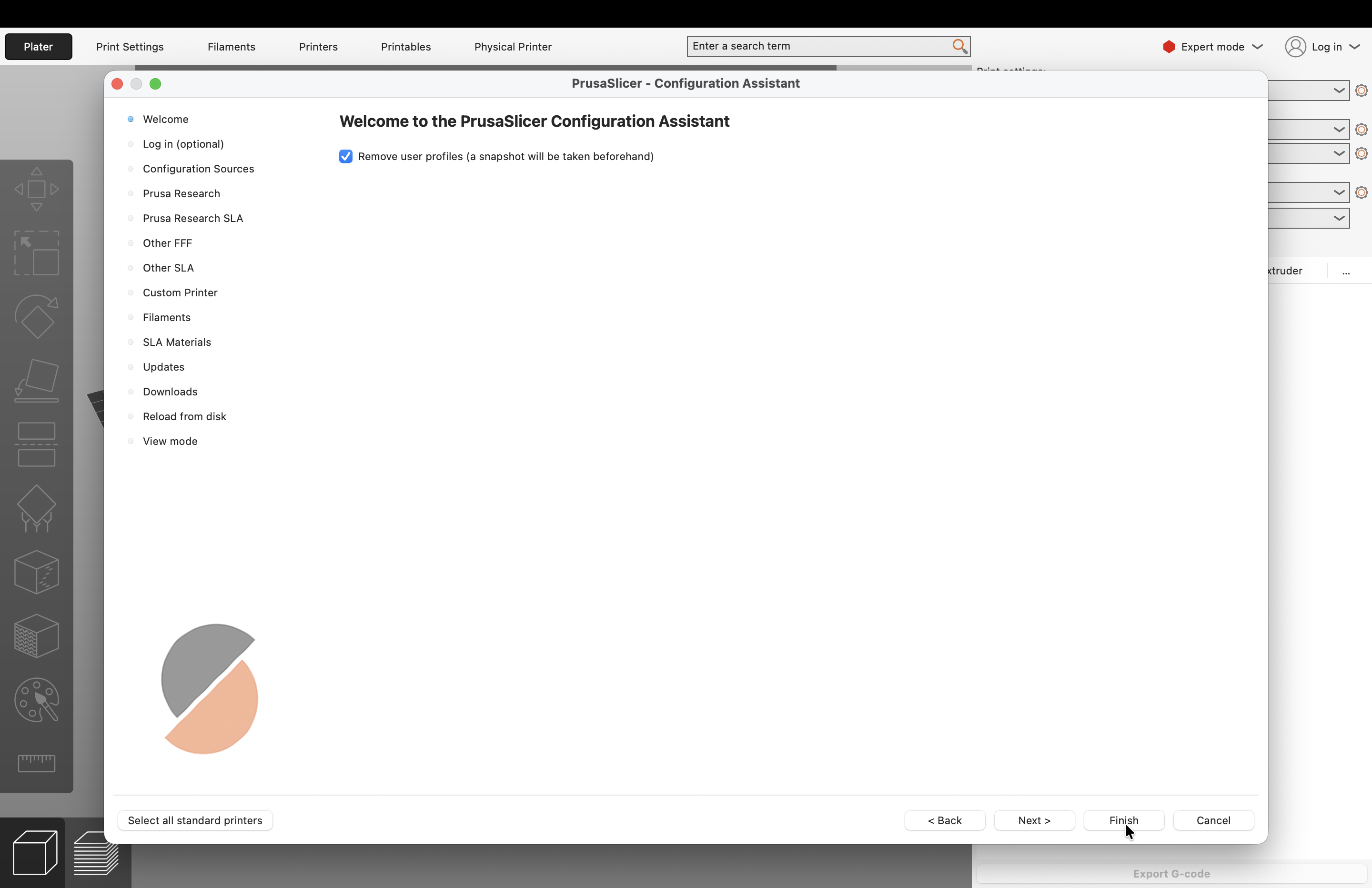The width and height of the screenshot is (1372, 888).
Task: Click the Next > button
Action: coord(1034,820)
